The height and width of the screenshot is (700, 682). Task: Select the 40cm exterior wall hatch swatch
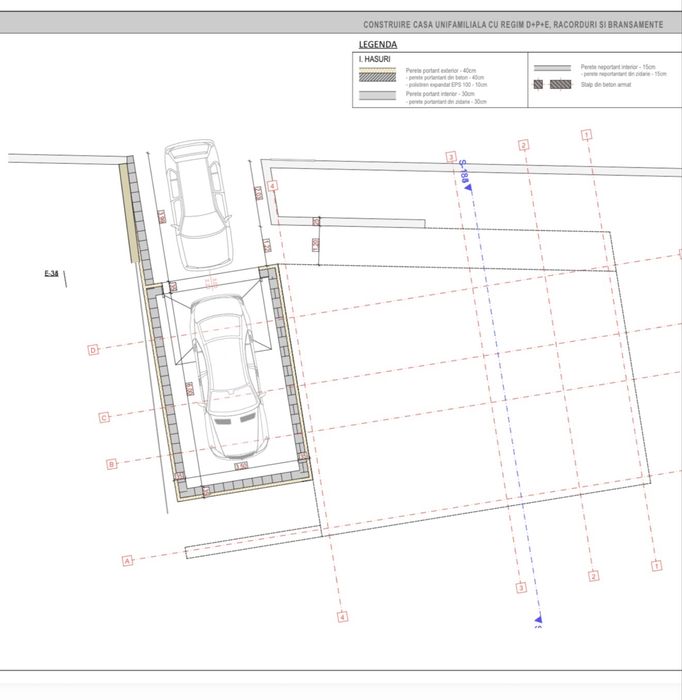point(378,75)
